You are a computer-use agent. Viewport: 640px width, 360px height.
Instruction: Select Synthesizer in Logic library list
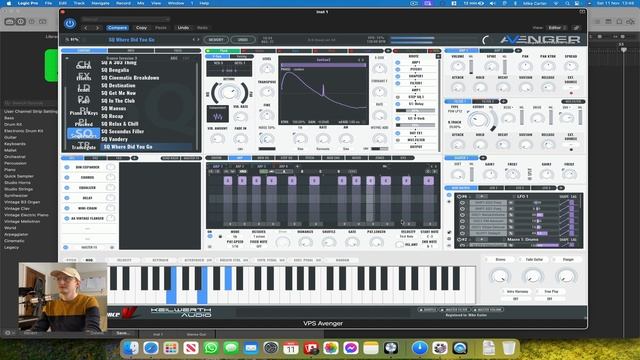pos(16,196)
